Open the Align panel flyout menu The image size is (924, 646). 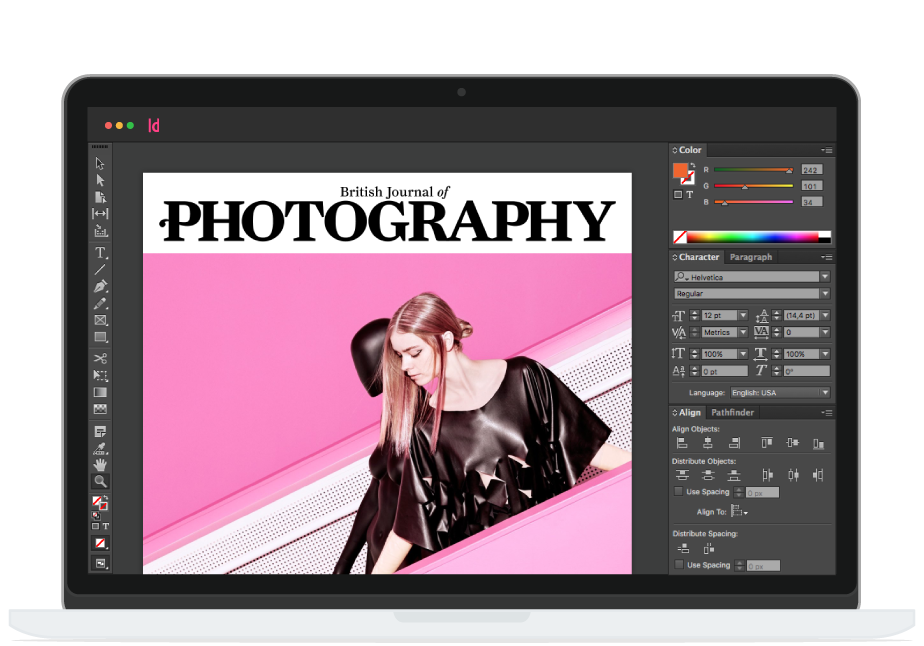[x=827, y=413]
